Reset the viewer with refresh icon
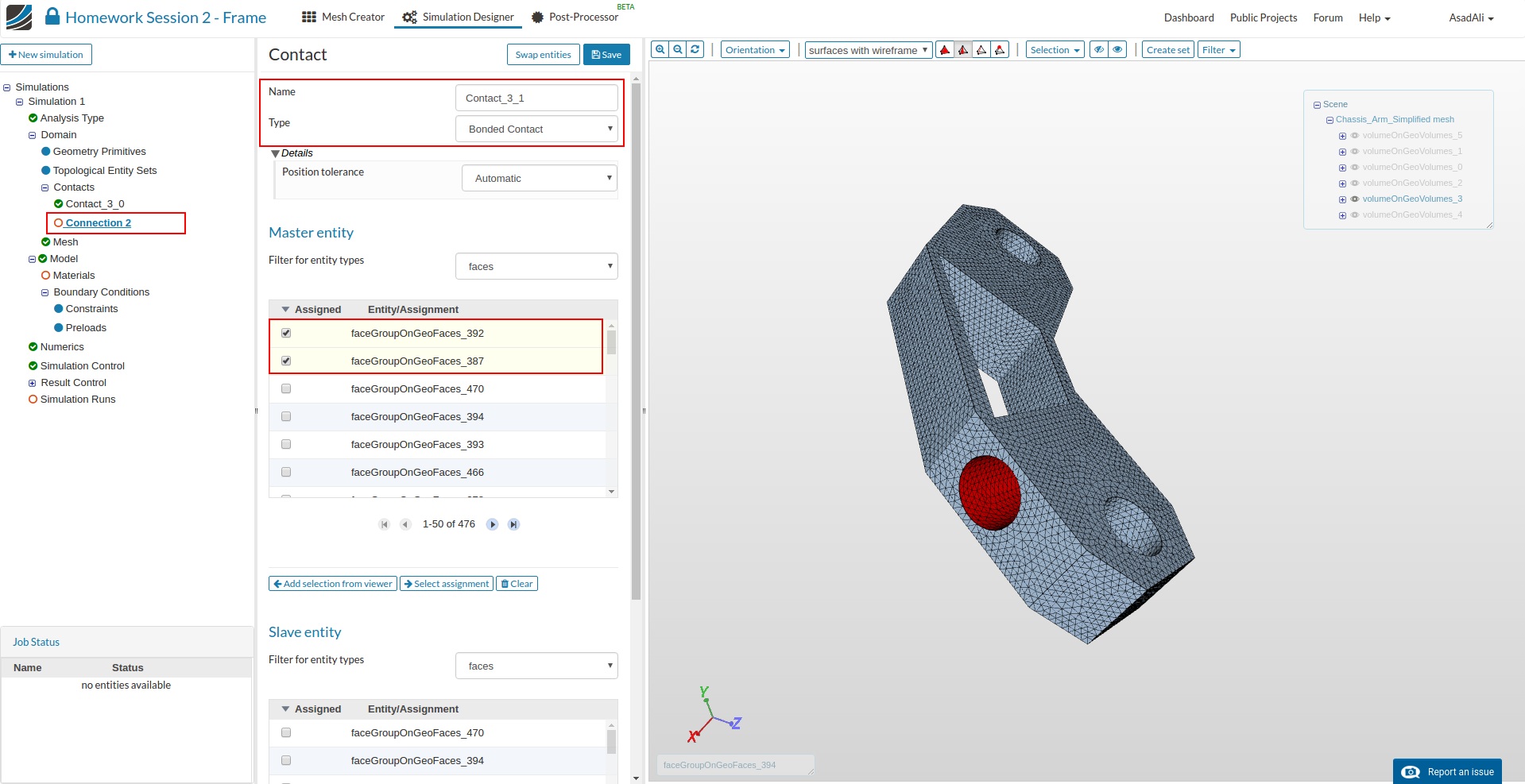The height and width of the screenshot is (784, 1525). [695, 49]
